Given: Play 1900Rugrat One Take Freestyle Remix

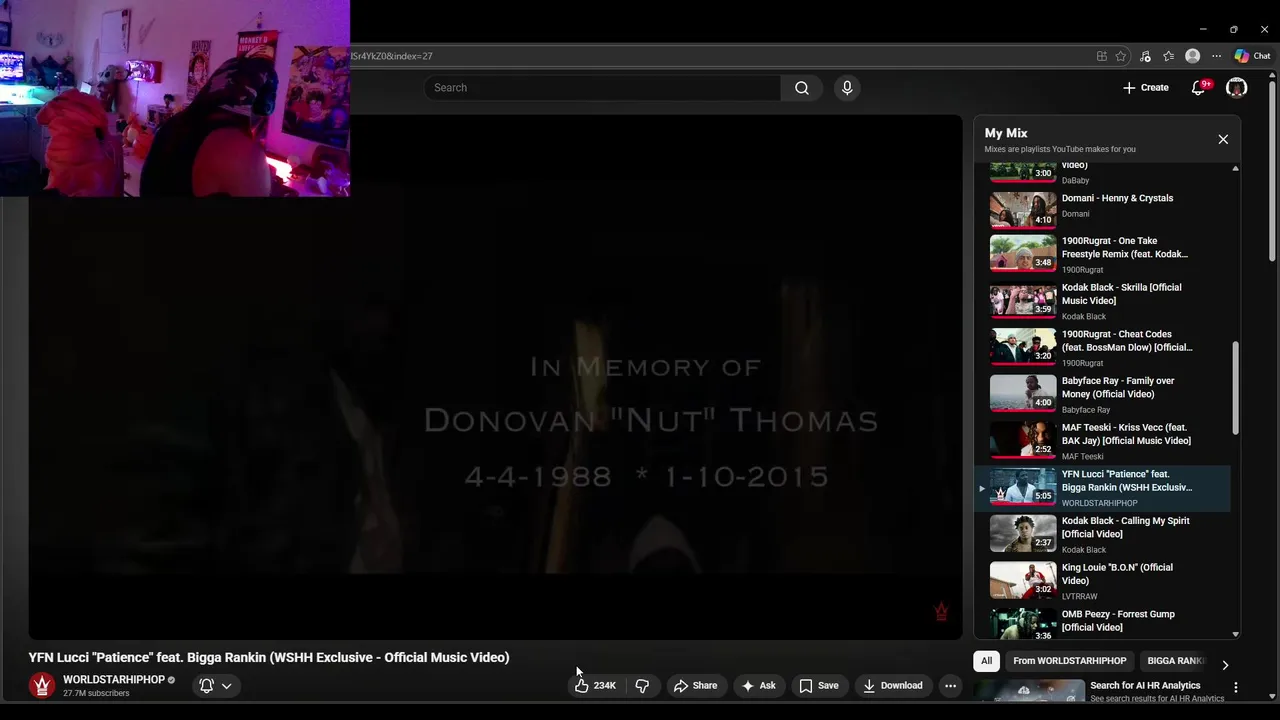Looking at the screenshot, I should click(1103, 254).
